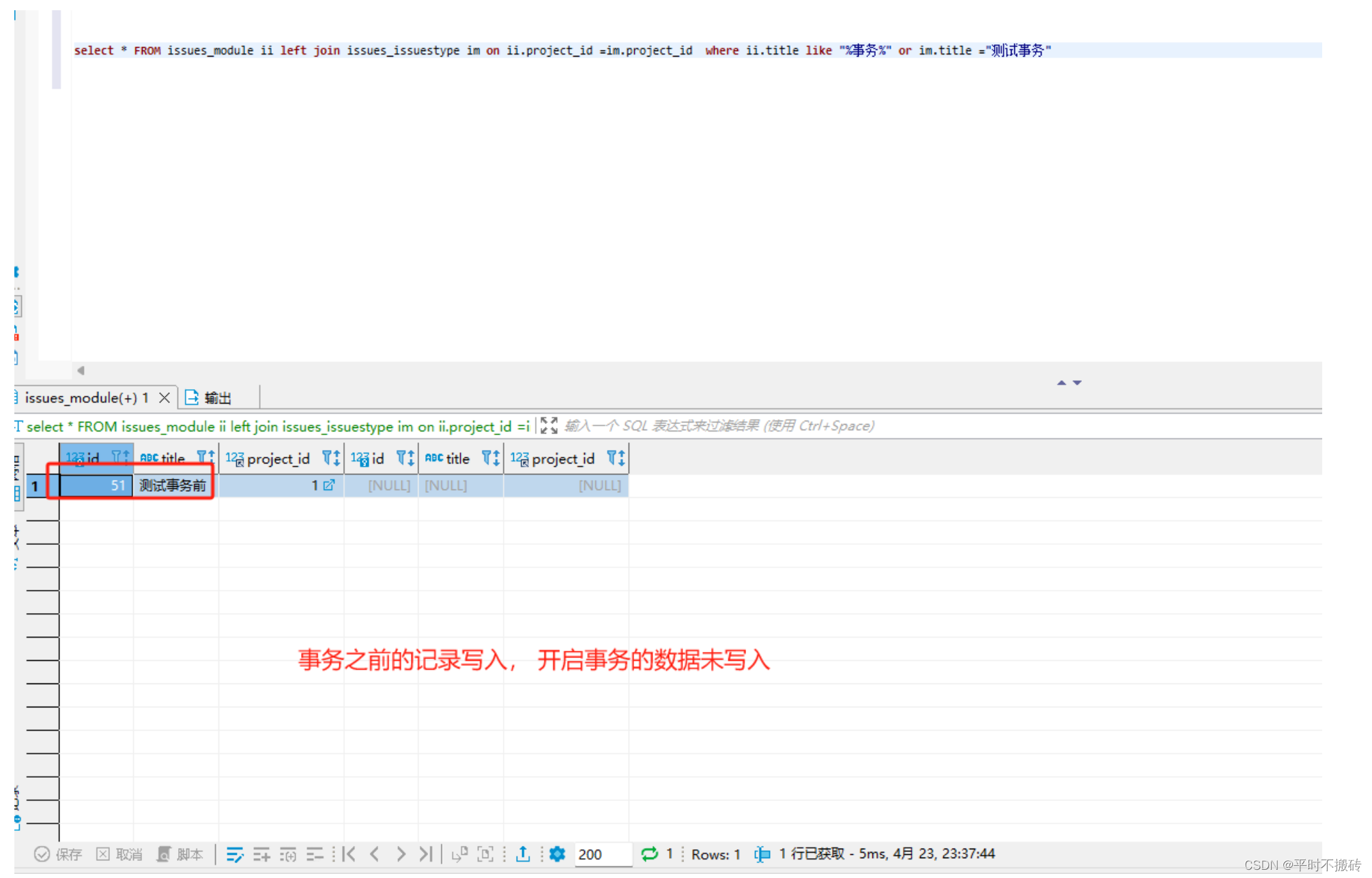Click the 脚本 (Script) button
Viewport: 1372px width, 878px height.
[180, 854]
